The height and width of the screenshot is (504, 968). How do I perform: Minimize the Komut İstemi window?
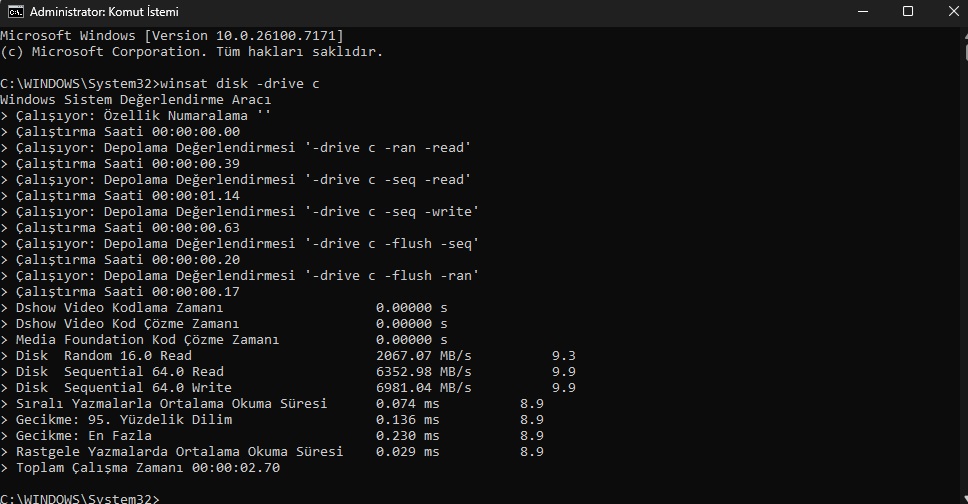pyautogui.click(x=863, y=12)
